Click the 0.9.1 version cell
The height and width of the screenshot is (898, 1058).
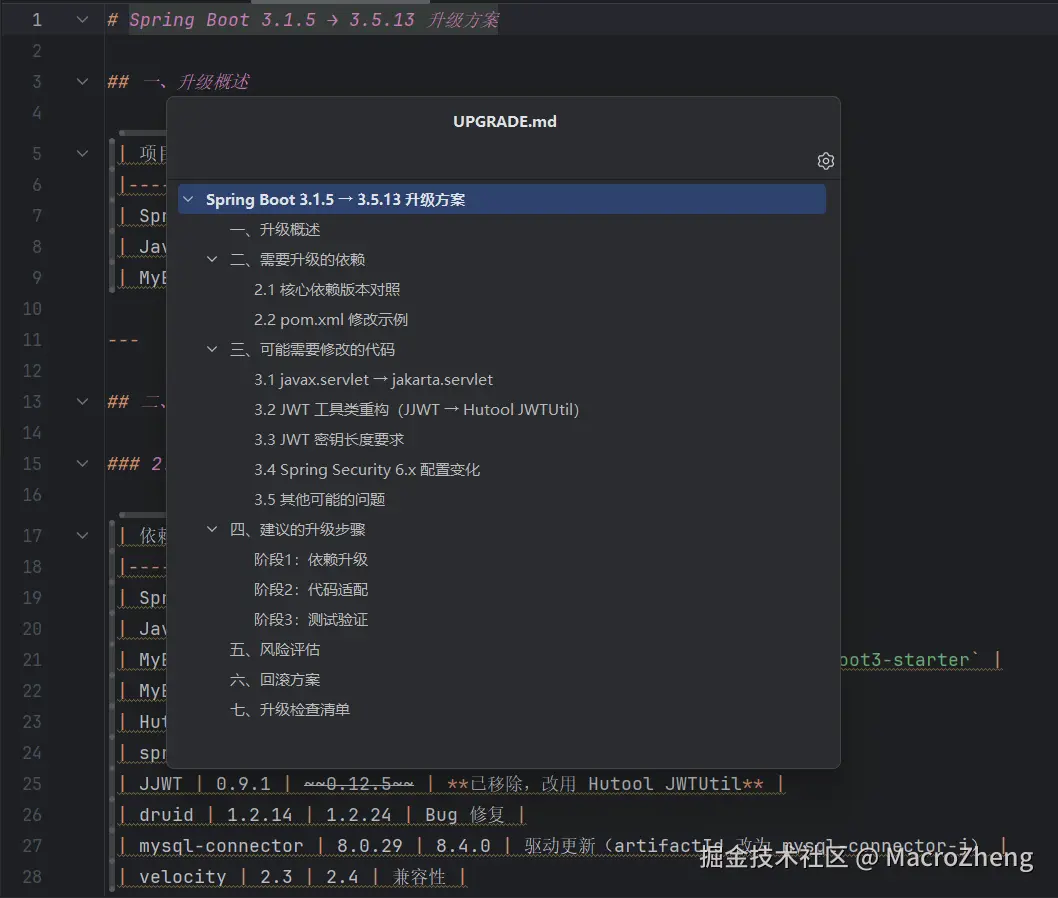243,783
